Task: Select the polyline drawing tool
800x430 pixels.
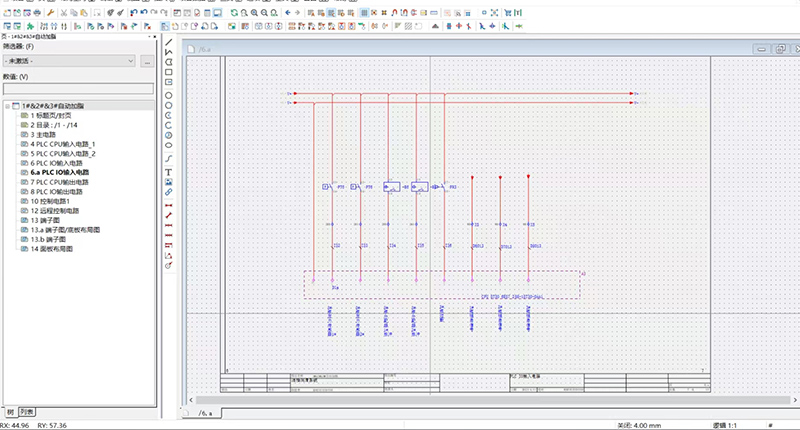Action: (168, 51)
